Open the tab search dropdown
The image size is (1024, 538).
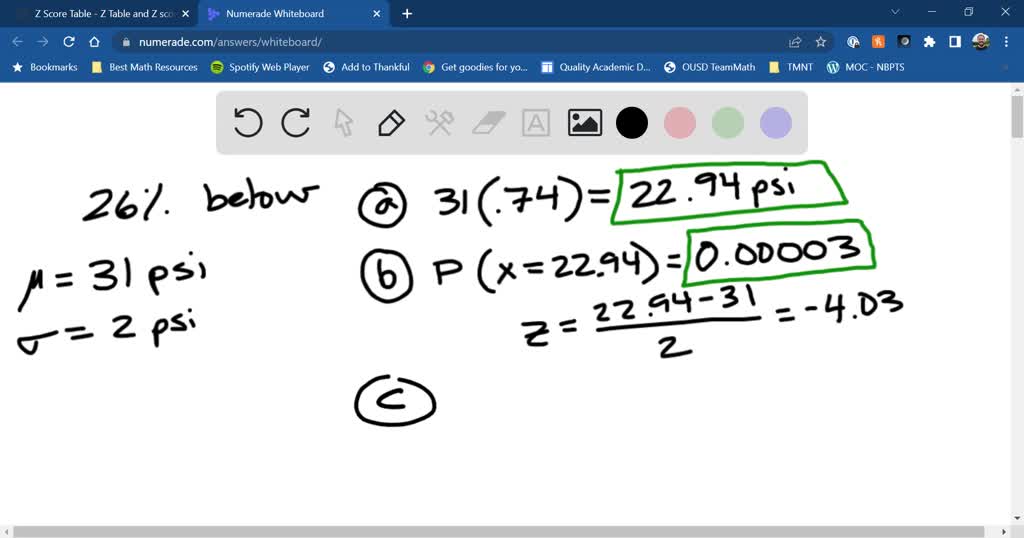[895, 12]
